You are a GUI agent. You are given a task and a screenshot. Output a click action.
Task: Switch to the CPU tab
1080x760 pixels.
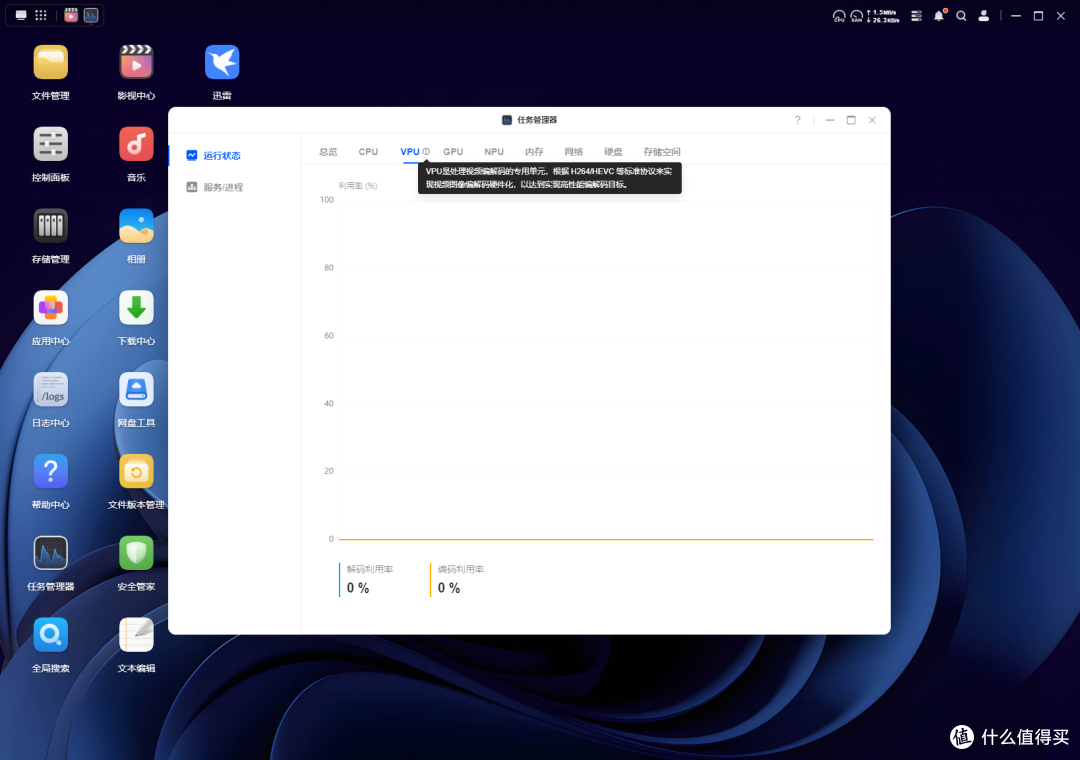pos(368,152)
